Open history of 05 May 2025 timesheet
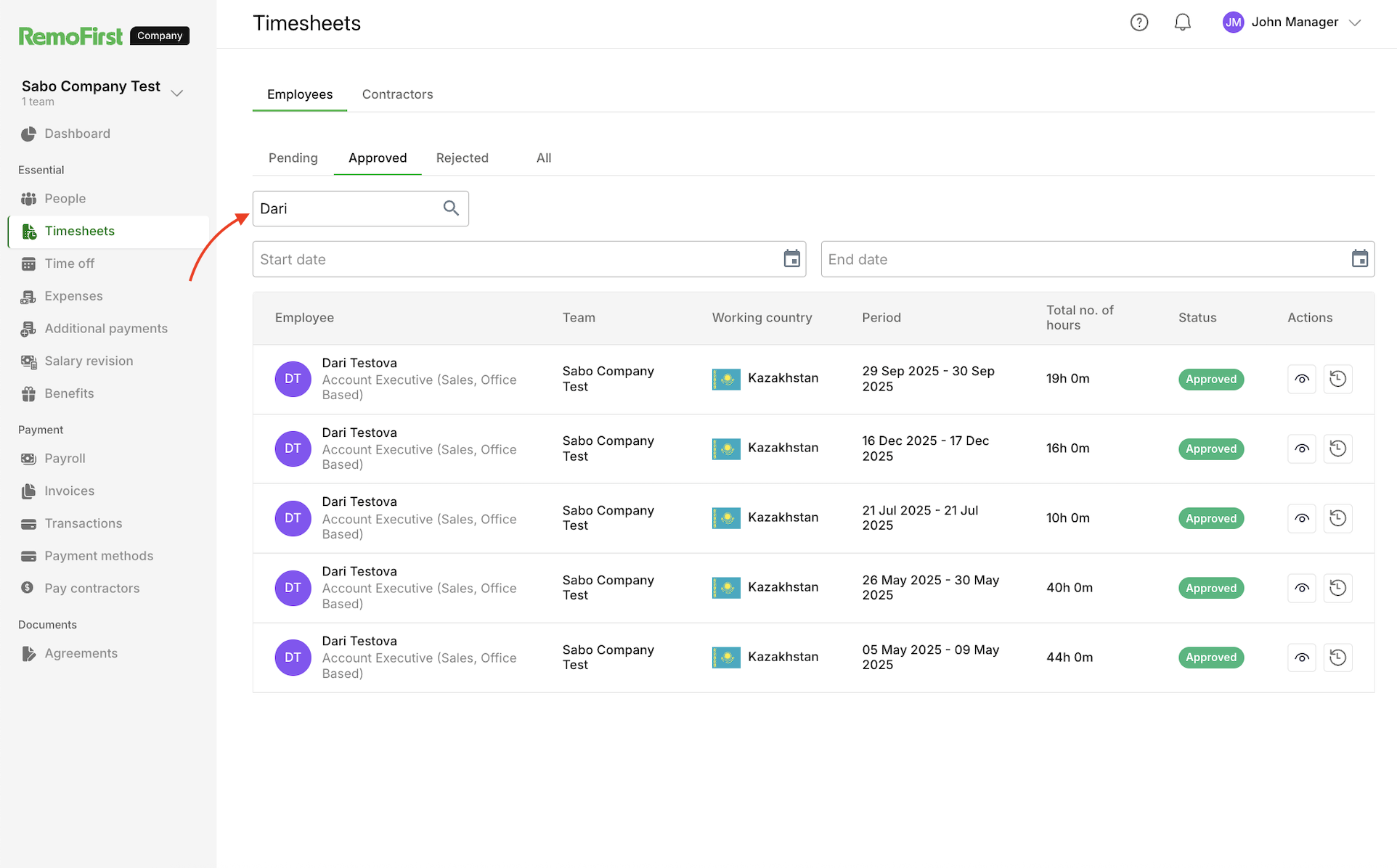1397x868 pixels. (1337, 658)
